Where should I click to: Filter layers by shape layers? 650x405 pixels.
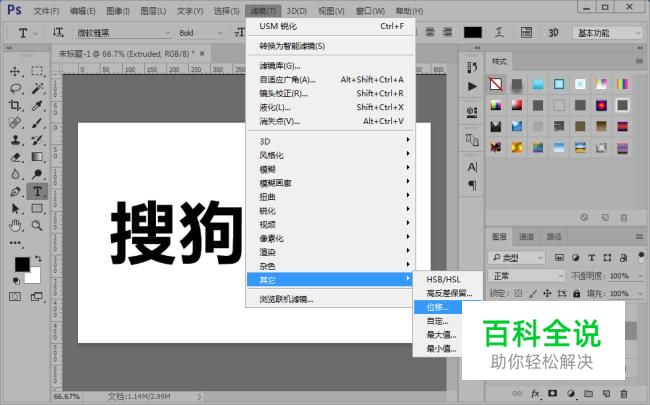pyautogui.click(x=607, y=258)
